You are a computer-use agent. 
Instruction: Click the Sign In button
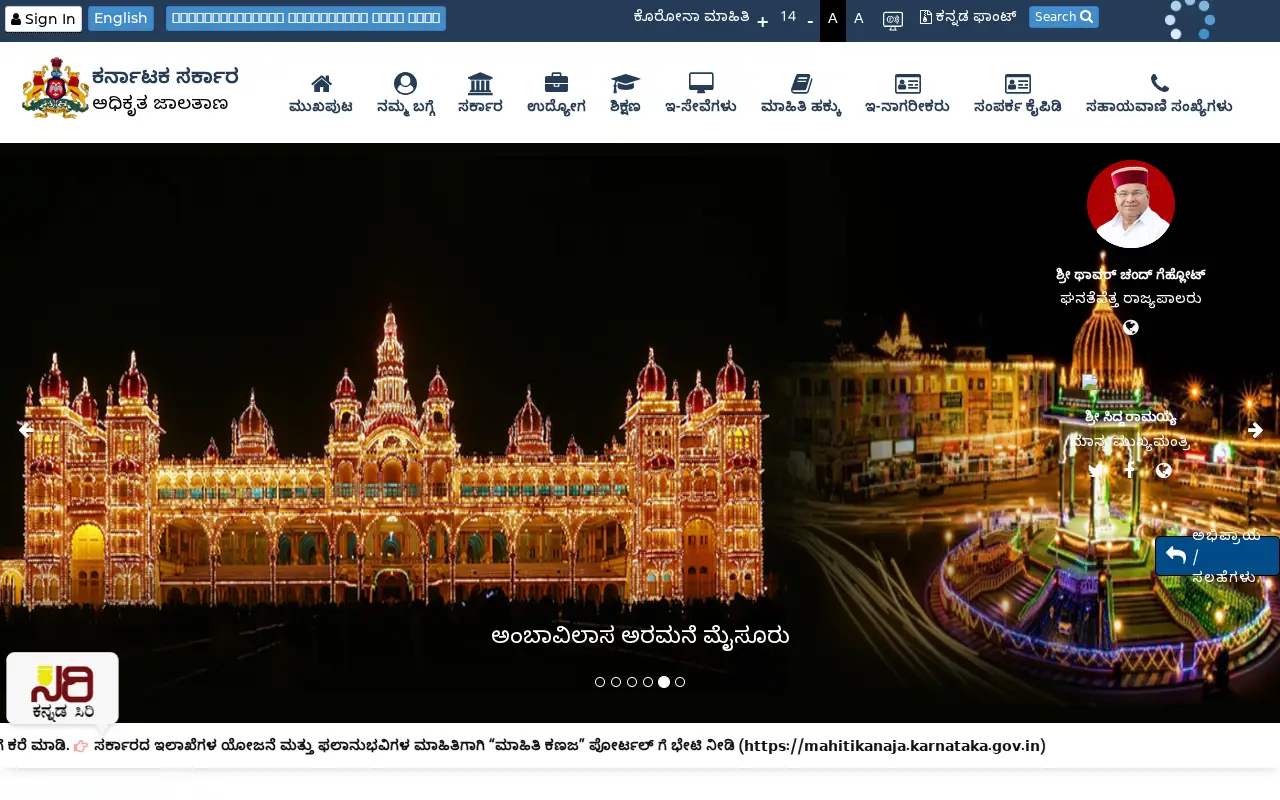[x=43, y=19]
